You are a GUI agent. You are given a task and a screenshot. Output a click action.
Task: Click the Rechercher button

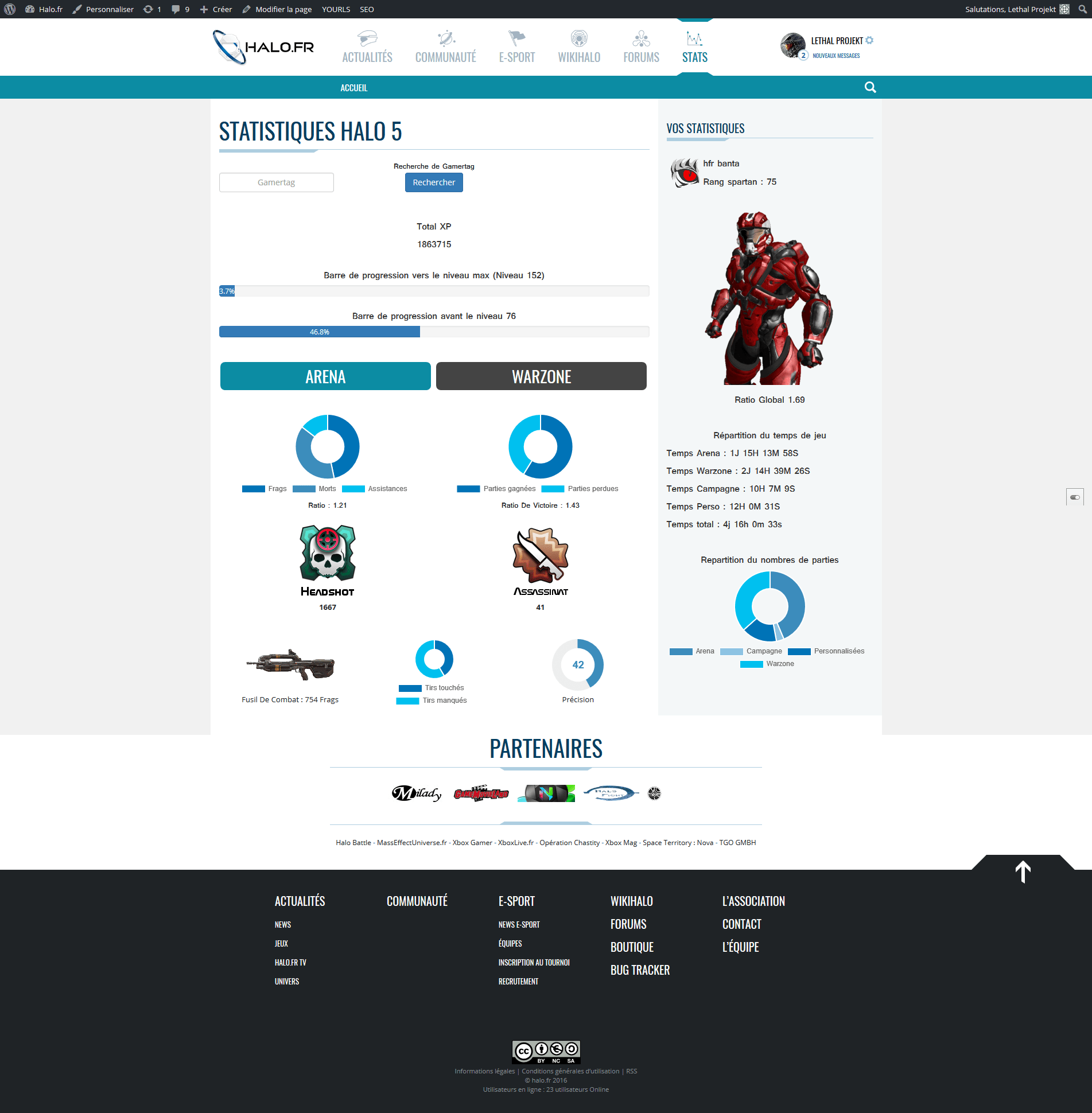coord(434,182)
